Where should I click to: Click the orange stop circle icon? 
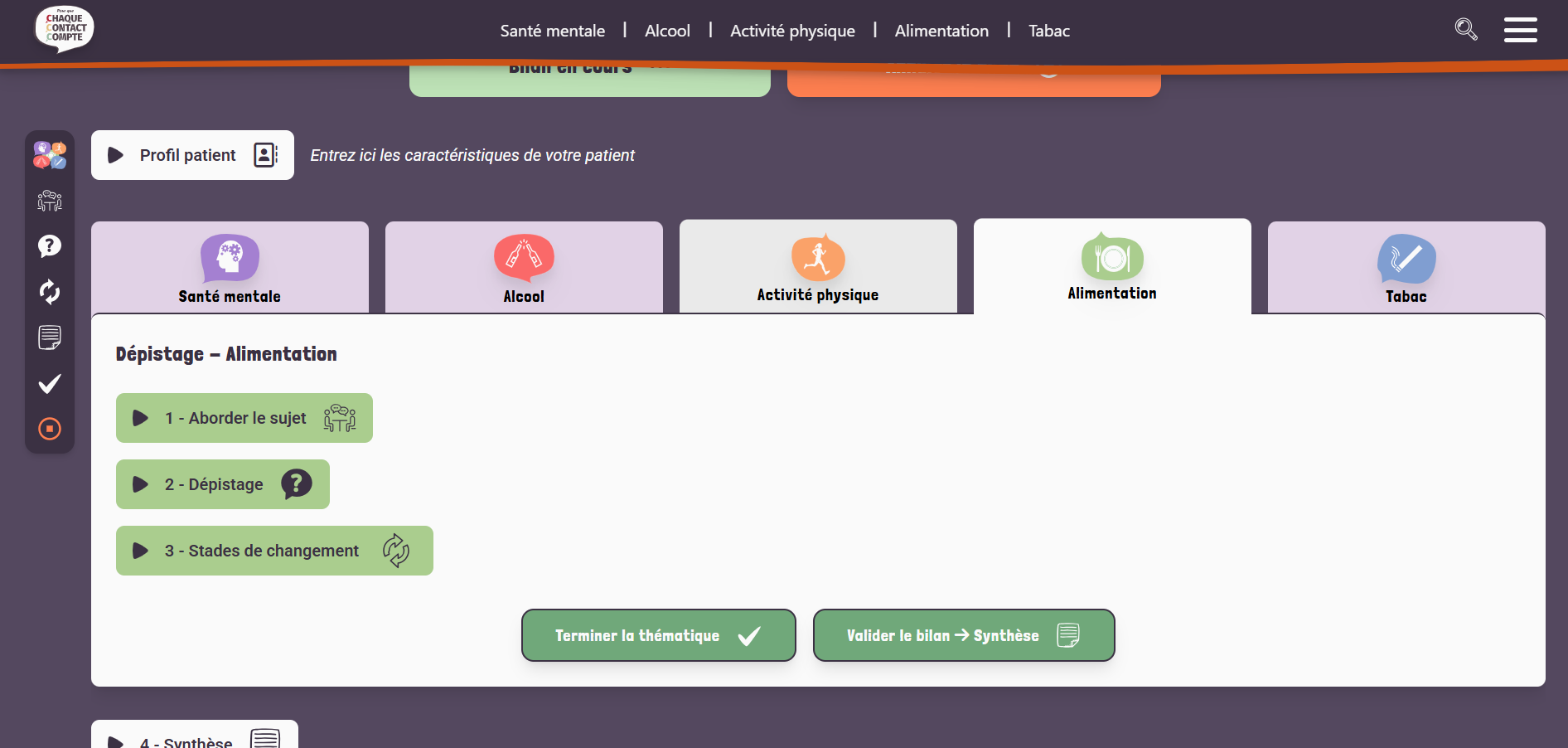tap(50, 429)
